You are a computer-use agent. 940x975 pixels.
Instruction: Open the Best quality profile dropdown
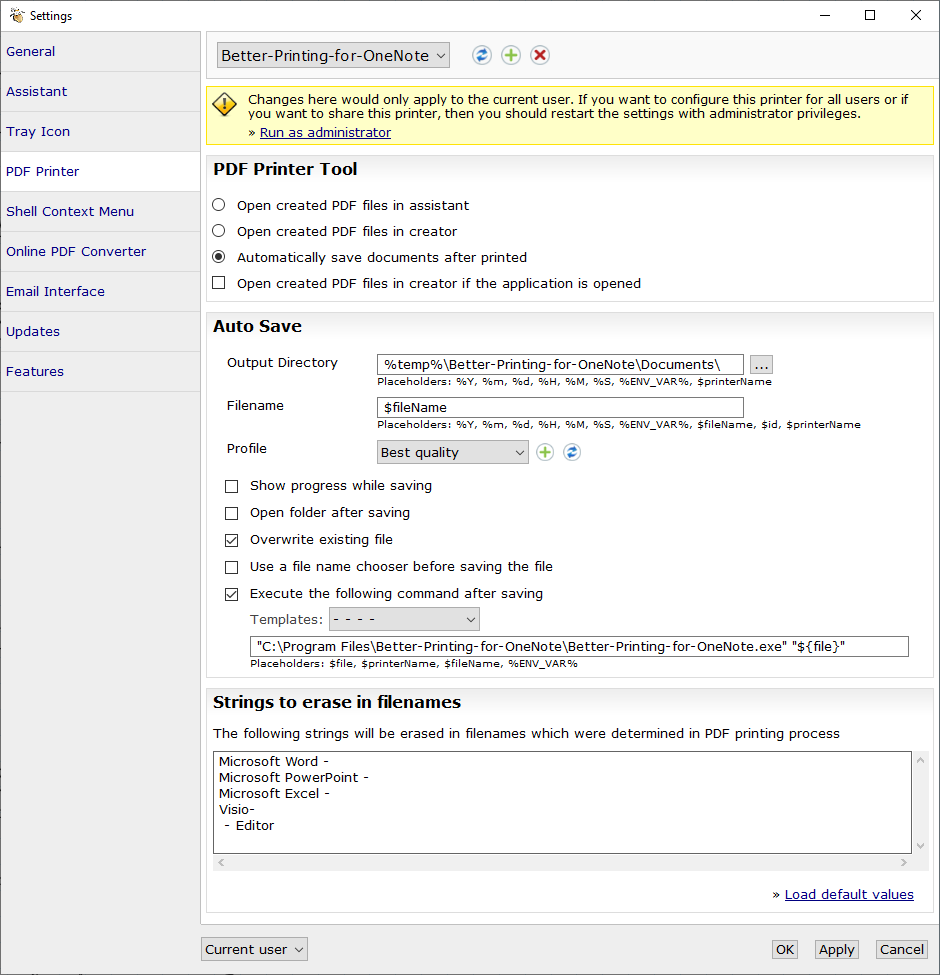click(x=452, y=452)
